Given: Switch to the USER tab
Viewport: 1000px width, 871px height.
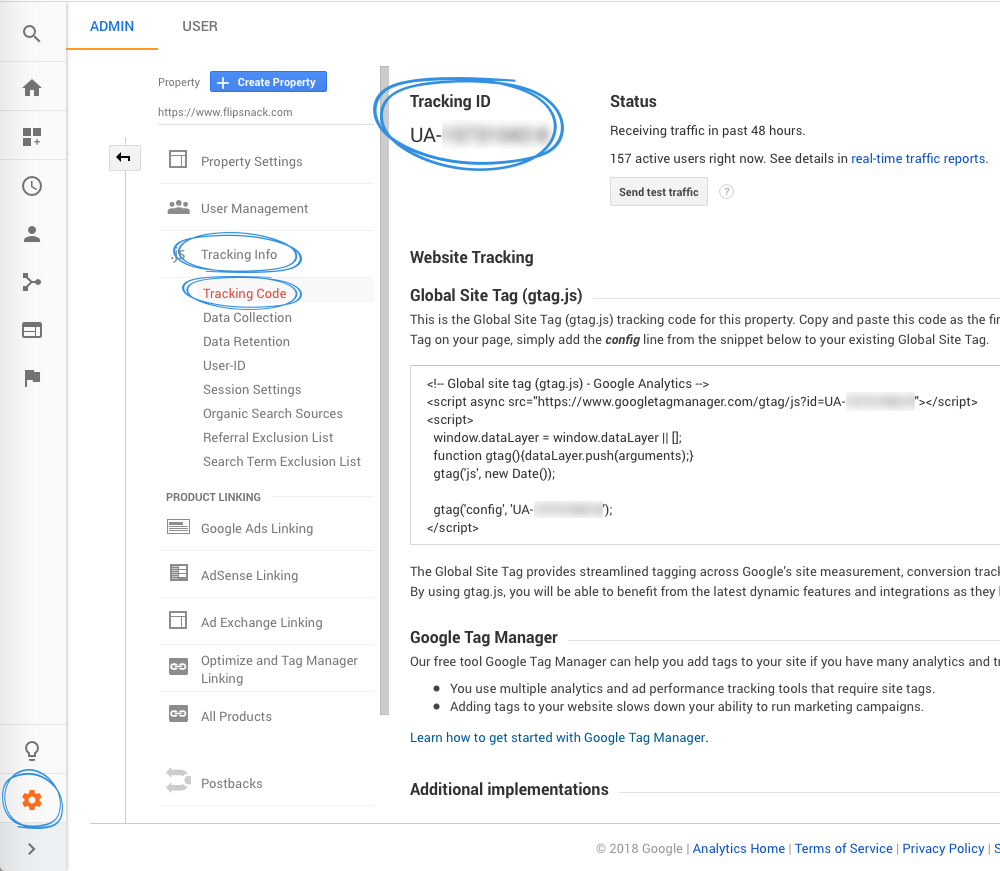Looking at the screenshot, I should tap(200, 26).
